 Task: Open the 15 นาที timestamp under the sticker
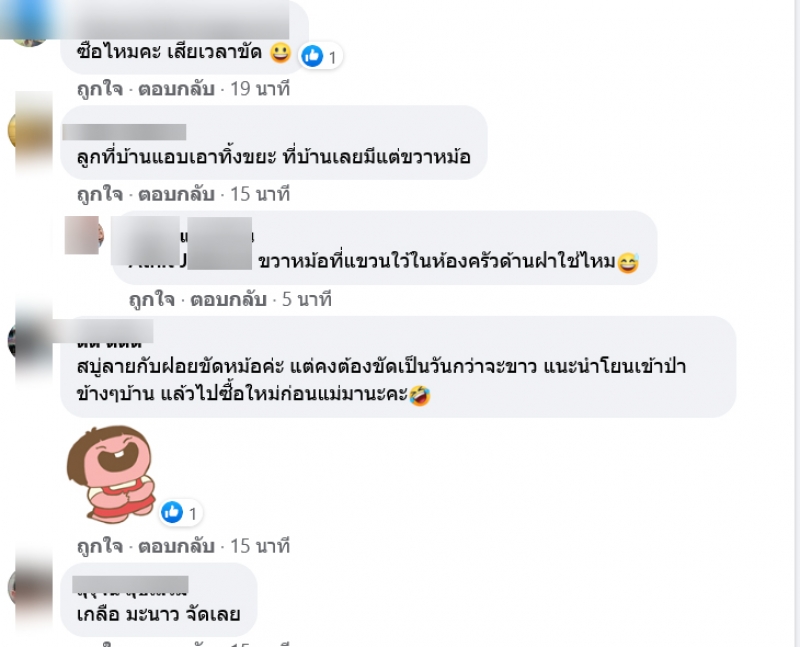click(260, 546)
